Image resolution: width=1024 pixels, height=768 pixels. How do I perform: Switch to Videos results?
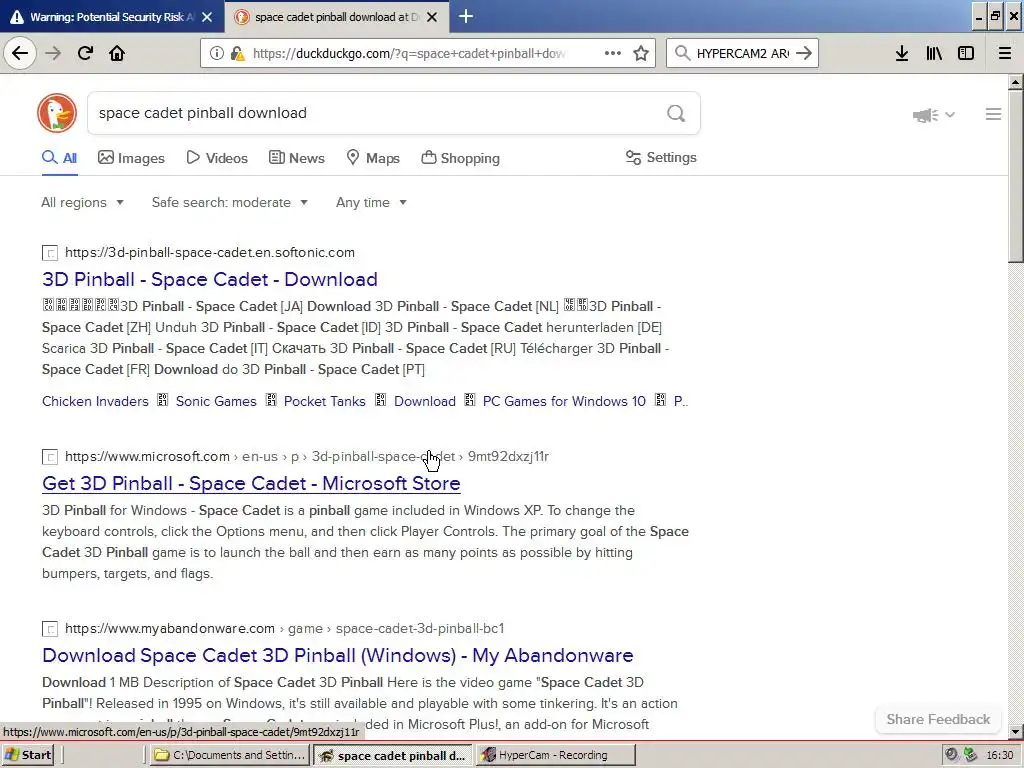pos(217,158)
